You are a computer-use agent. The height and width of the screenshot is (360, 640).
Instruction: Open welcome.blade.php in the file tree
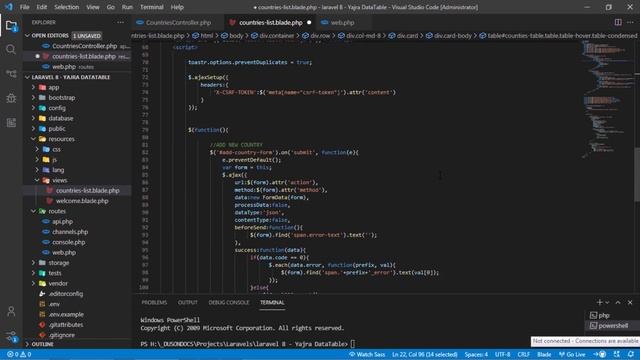tap(82, 201)
